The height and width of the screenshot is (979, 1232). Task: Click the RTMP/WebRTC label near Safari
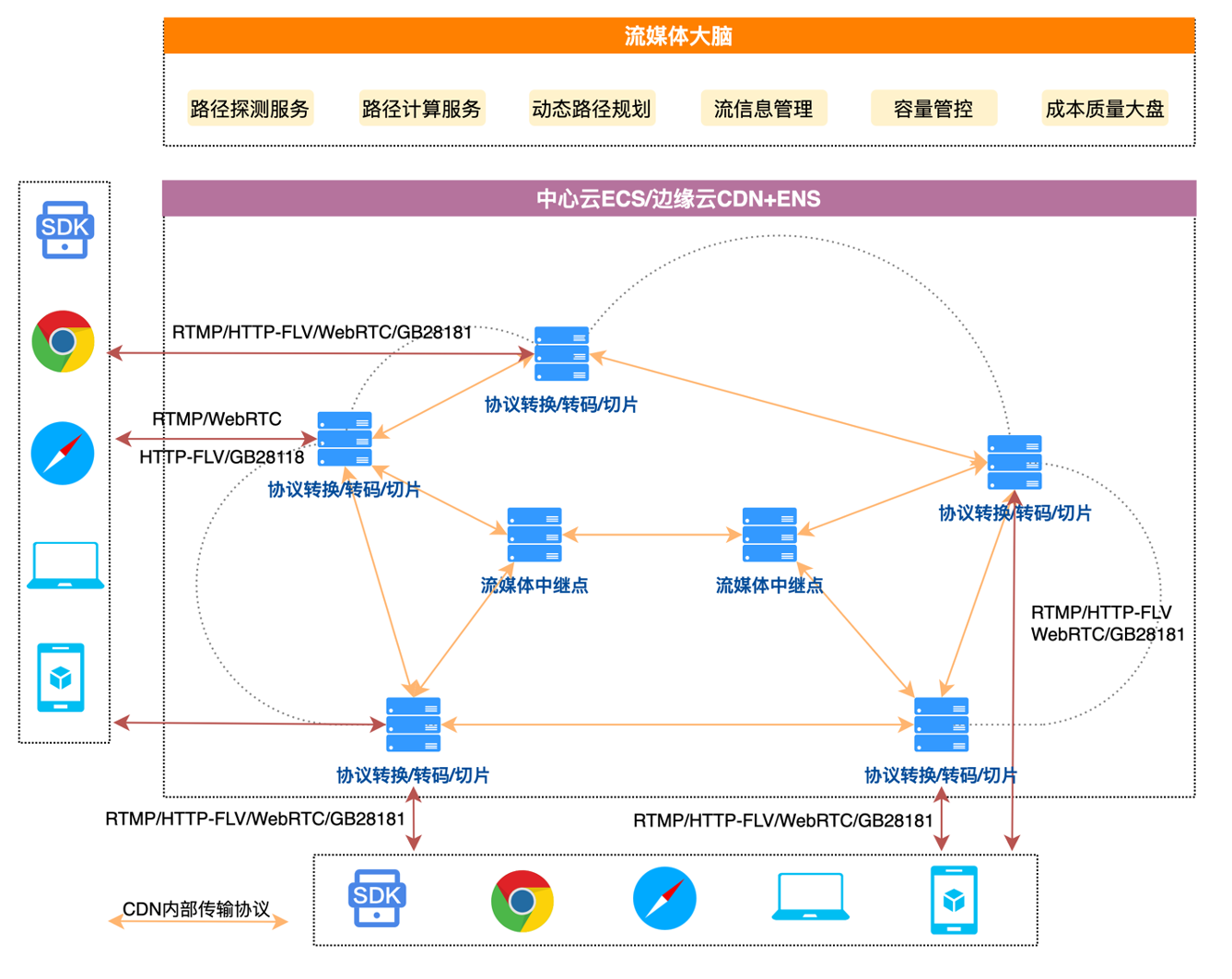[217, 419]
